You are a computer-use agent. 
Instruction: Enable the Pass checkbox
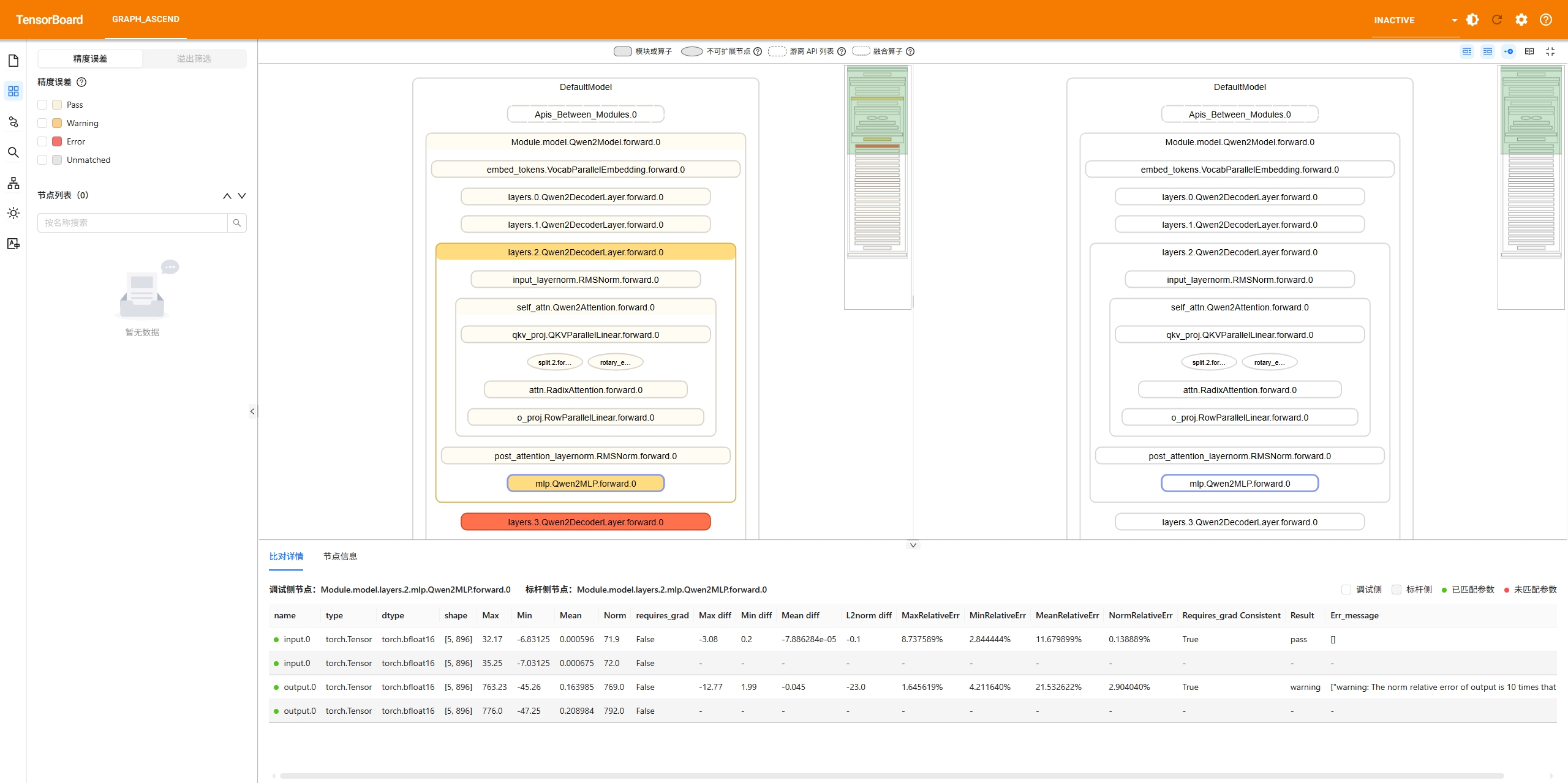point(42,105)
